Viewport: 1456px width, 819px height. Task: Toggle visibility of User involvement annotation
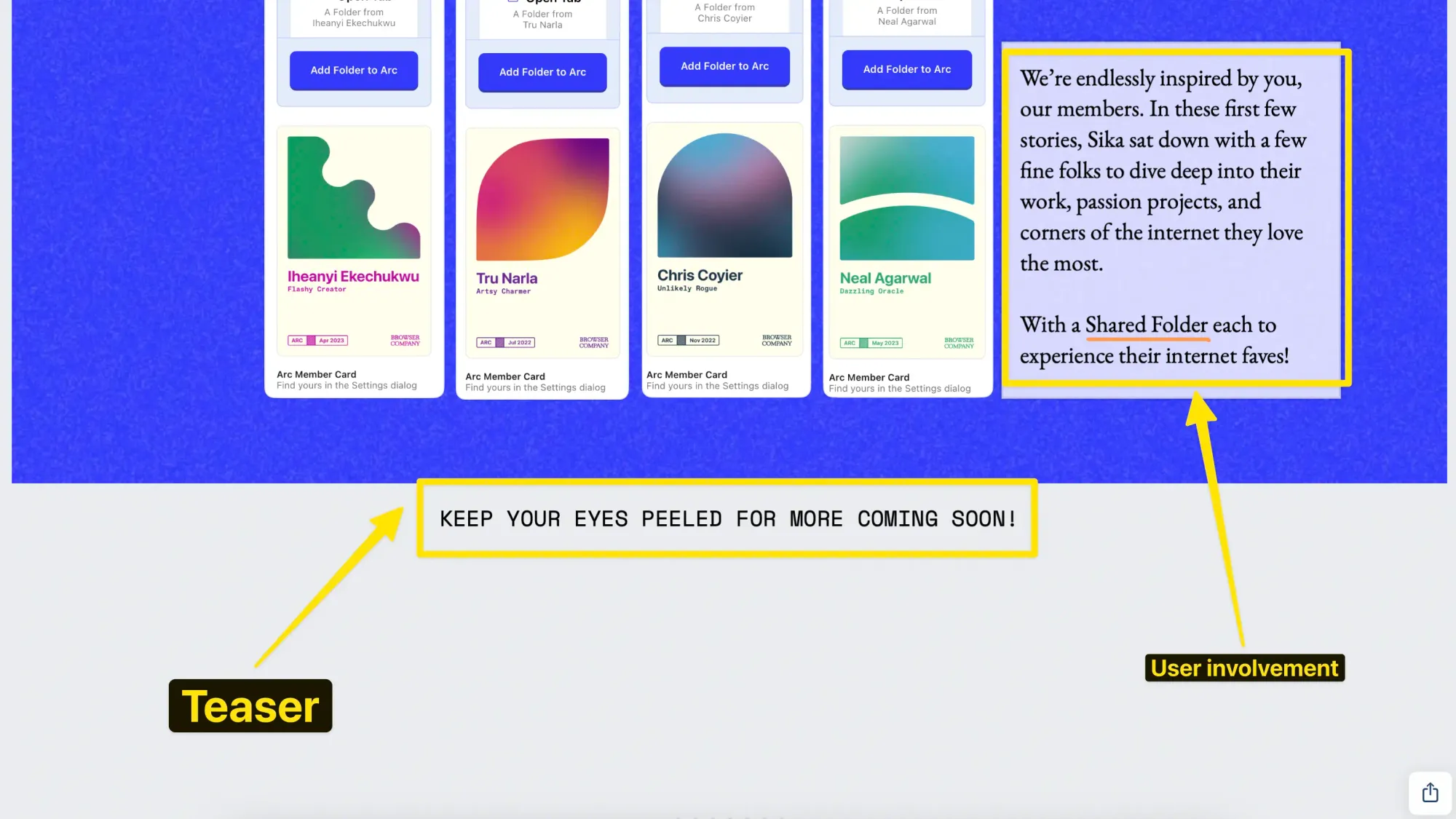click(1245, 668)
